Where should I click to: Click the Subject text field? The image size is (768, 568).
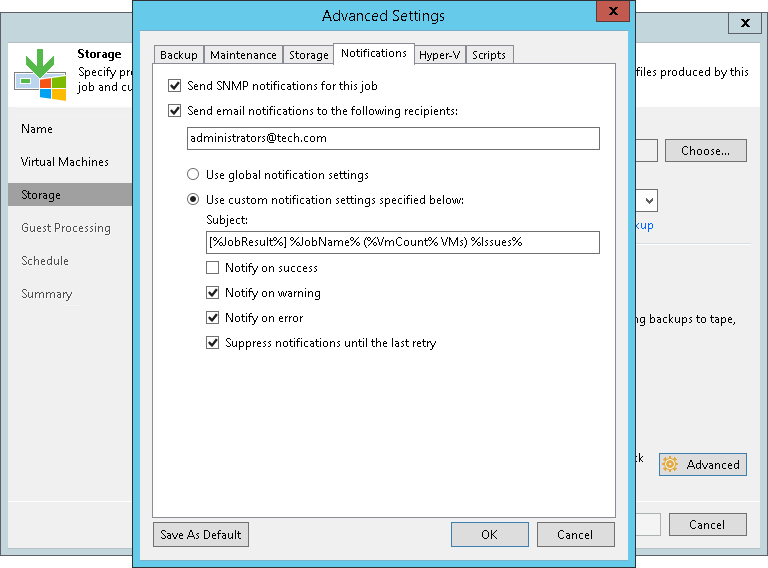403,242
